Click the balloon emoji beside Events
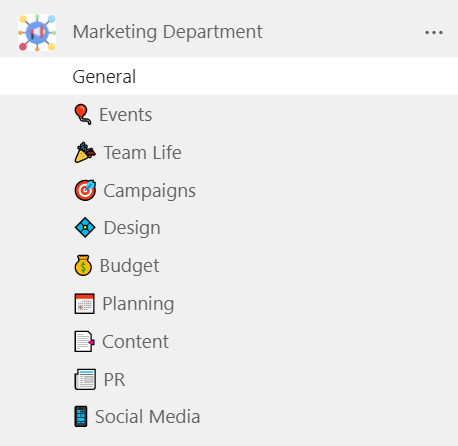This screenshot has width=458, height=446. coord(83,114)
